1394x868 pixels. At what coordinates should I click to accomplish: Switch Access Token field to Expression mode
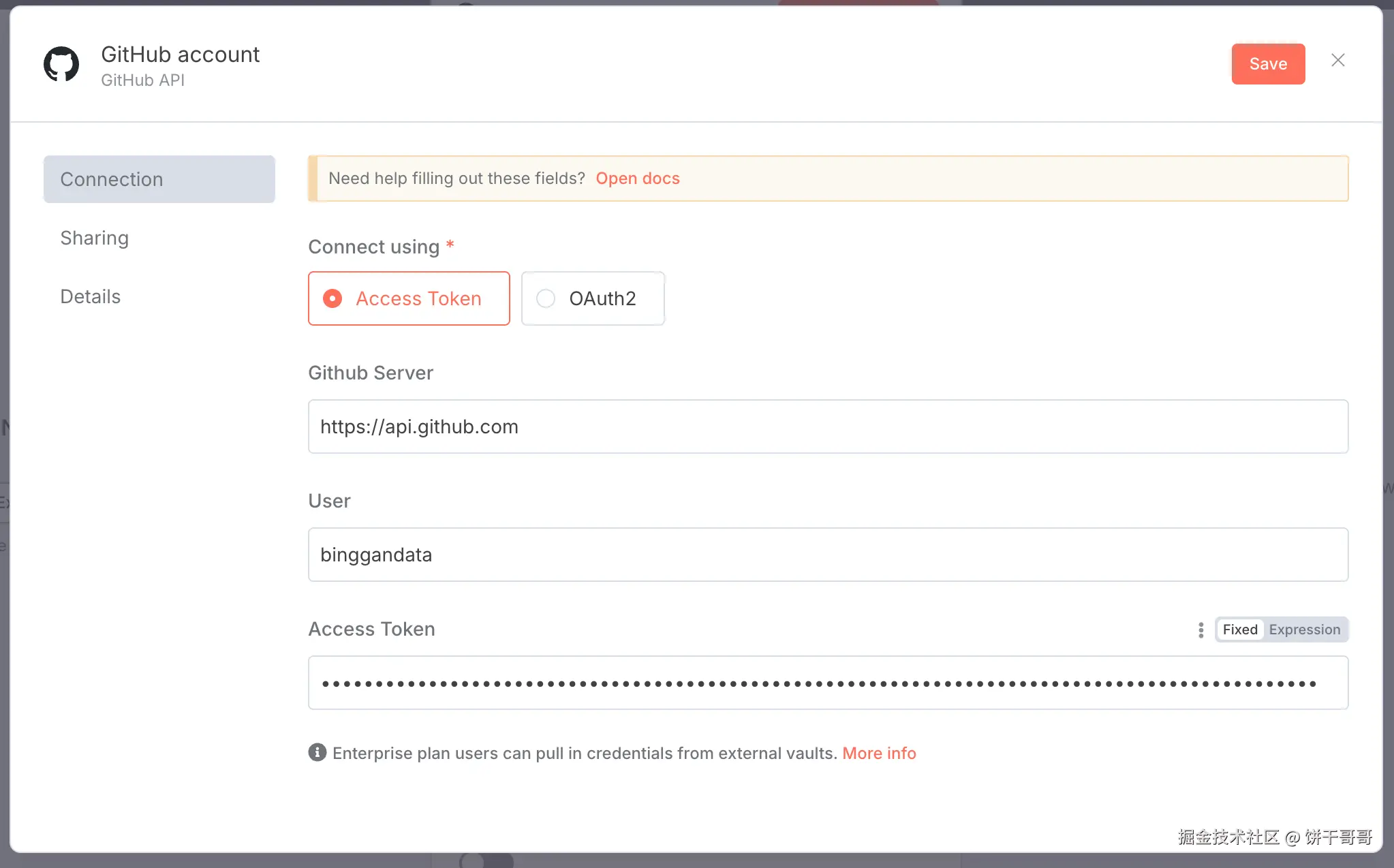click(1304, 630)
